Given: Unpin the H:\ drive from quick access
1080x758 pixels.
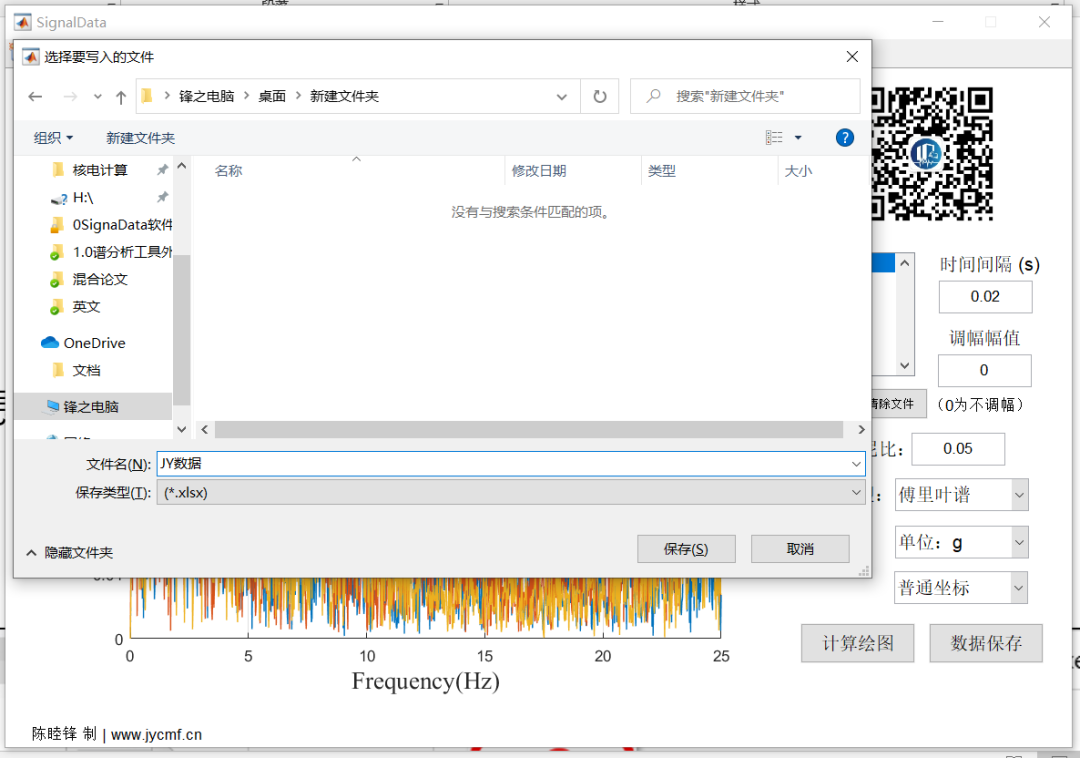Looking at the screenshot, I should point(162,197).
